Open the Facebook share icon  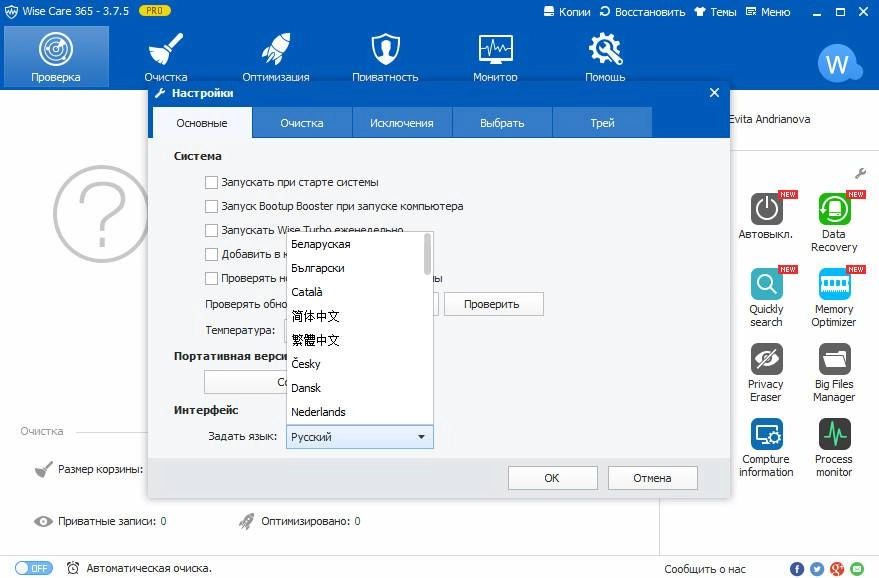[797, 569]
